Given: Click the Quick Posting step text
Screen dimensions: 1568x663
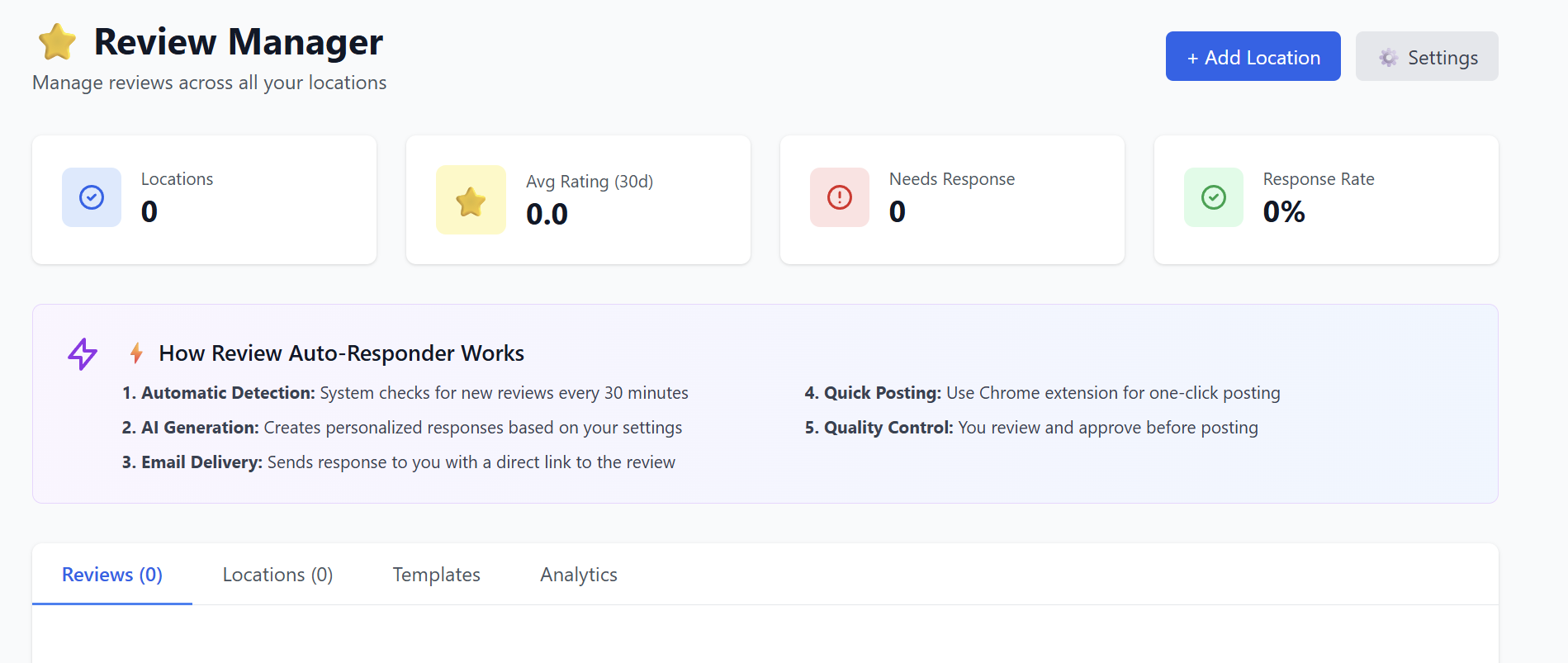Looking at the screenshot, I should point(1042,393).
